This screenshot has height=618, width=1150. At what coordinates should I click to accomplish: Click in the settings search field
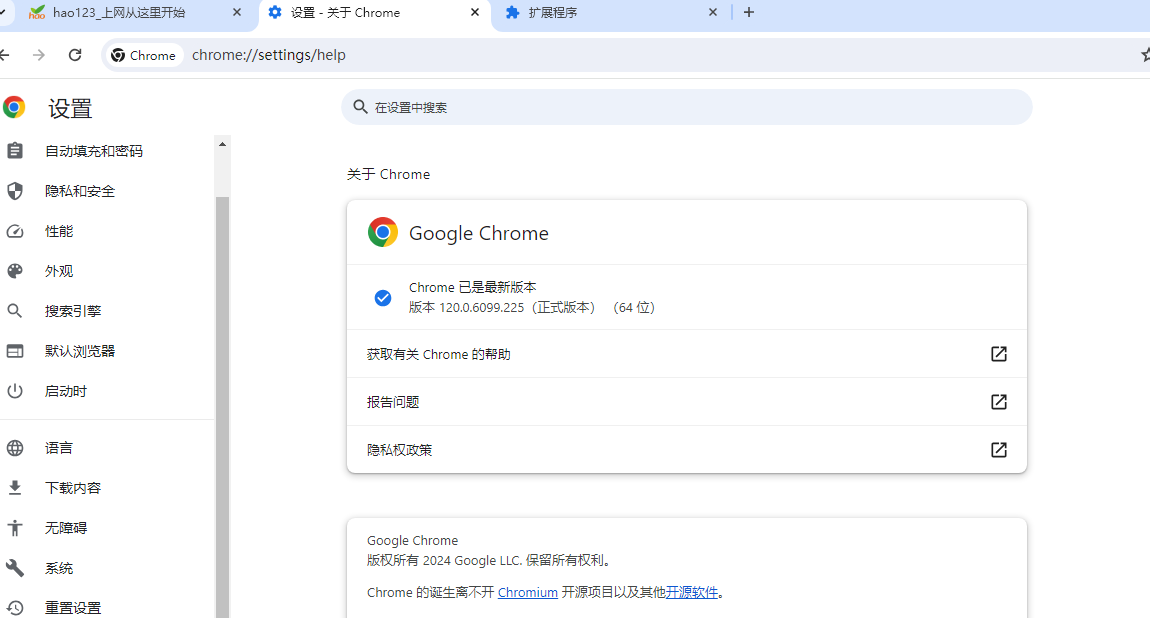coord(687,106)
